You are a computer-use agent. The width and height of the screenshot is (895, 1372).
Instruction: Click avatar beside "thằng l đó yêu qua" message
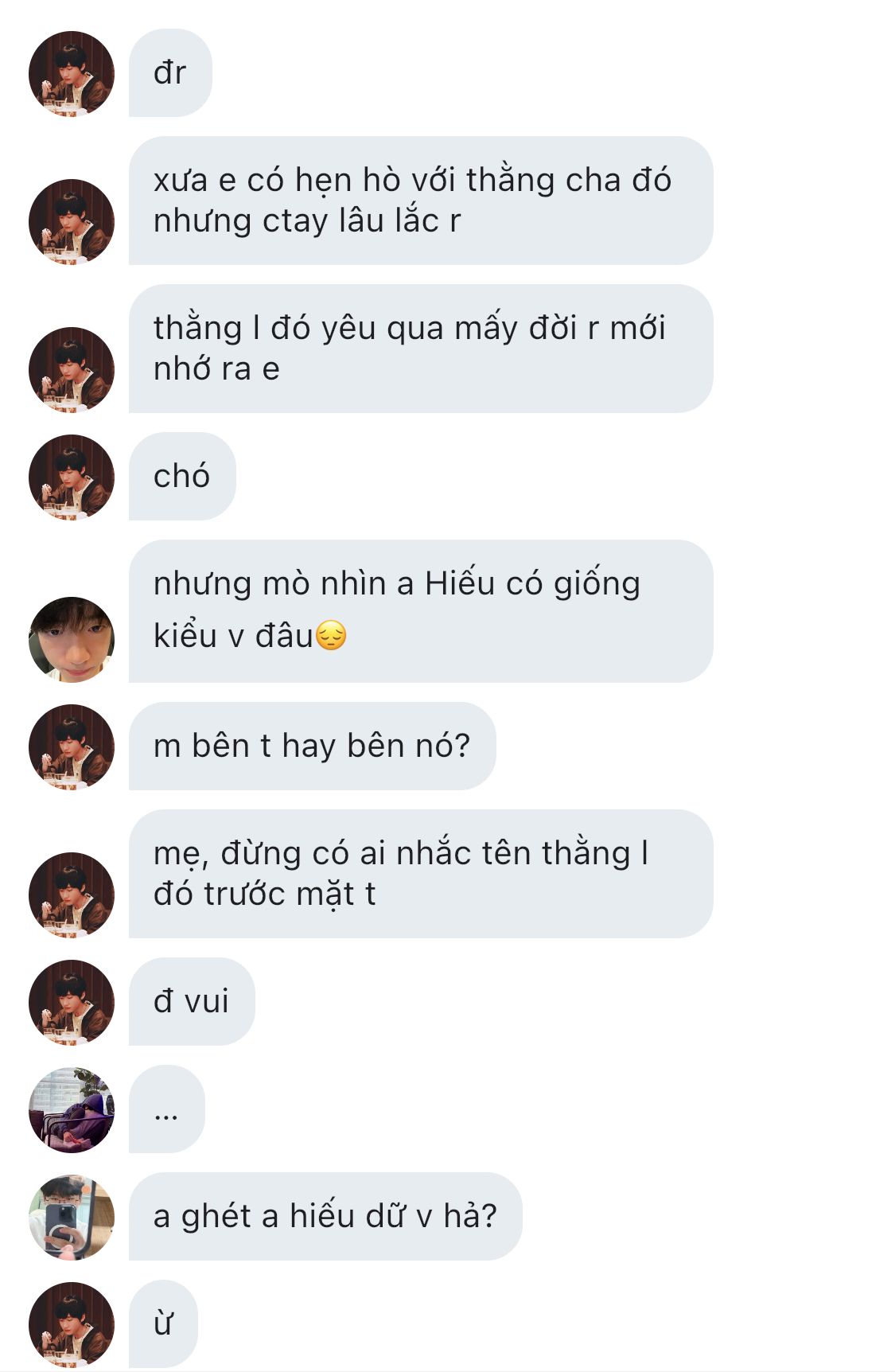pyautogui.click(x=72, y=370)
